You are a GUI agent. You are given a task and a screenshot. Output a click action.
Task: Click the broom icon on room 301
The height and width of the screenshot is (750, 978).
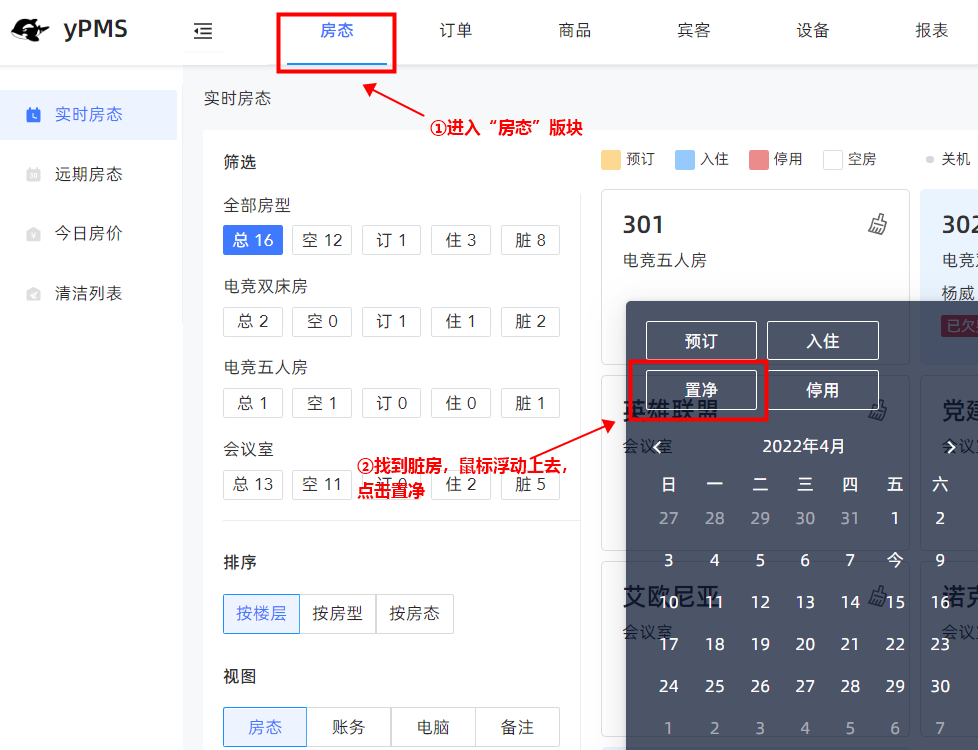point(878,224)
